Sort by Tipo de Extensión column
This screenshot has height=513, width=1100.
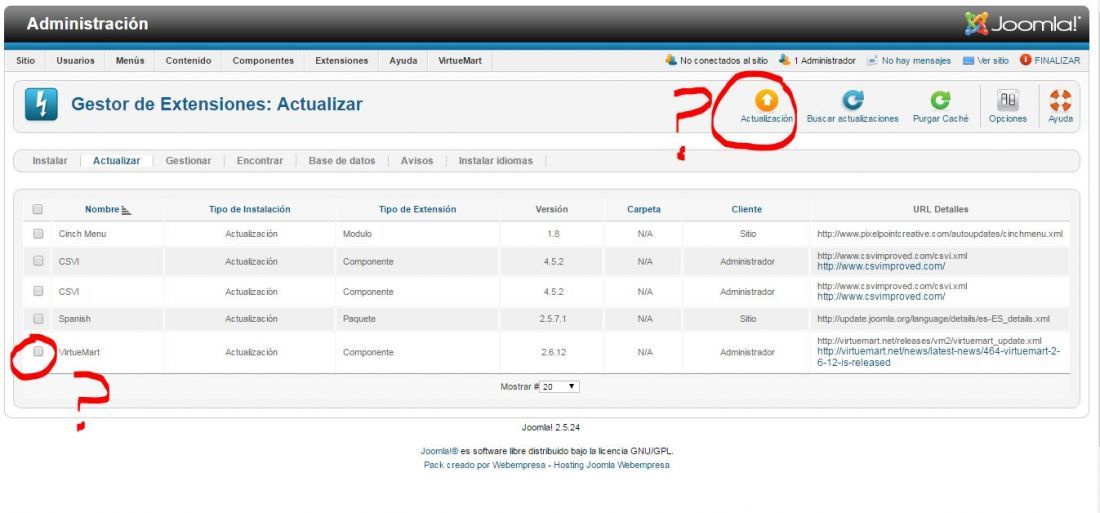[x=417, y=209]
